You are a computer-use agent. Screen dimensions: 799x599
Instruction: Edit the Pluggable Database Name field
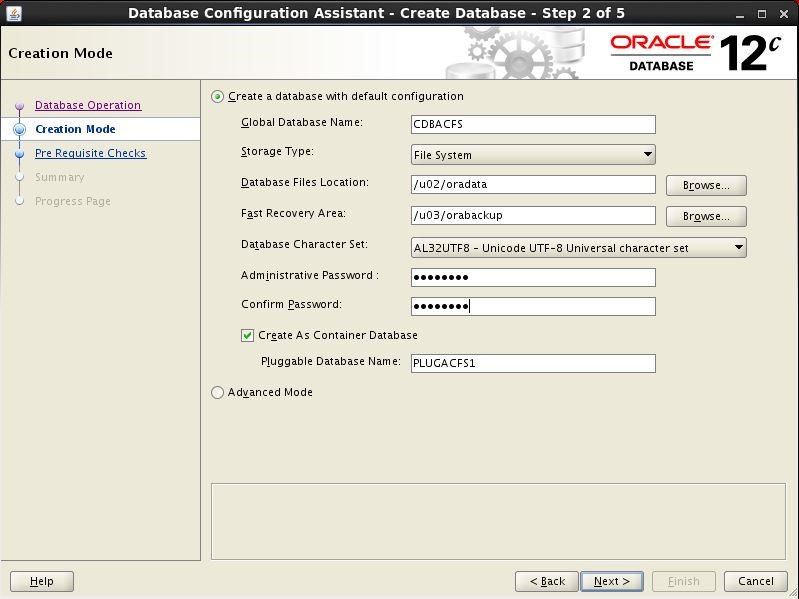click(x=533, y=363)
